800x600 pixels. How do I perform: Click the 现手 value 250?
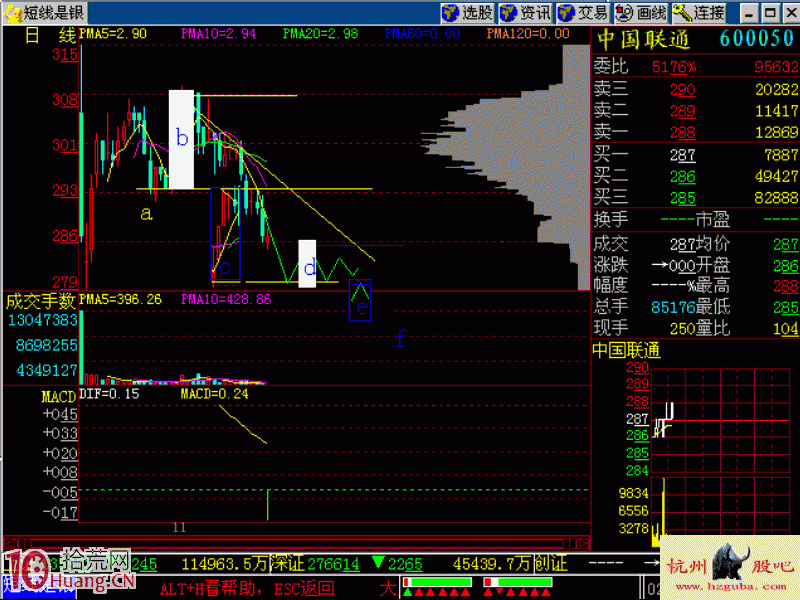click(683, 329)
